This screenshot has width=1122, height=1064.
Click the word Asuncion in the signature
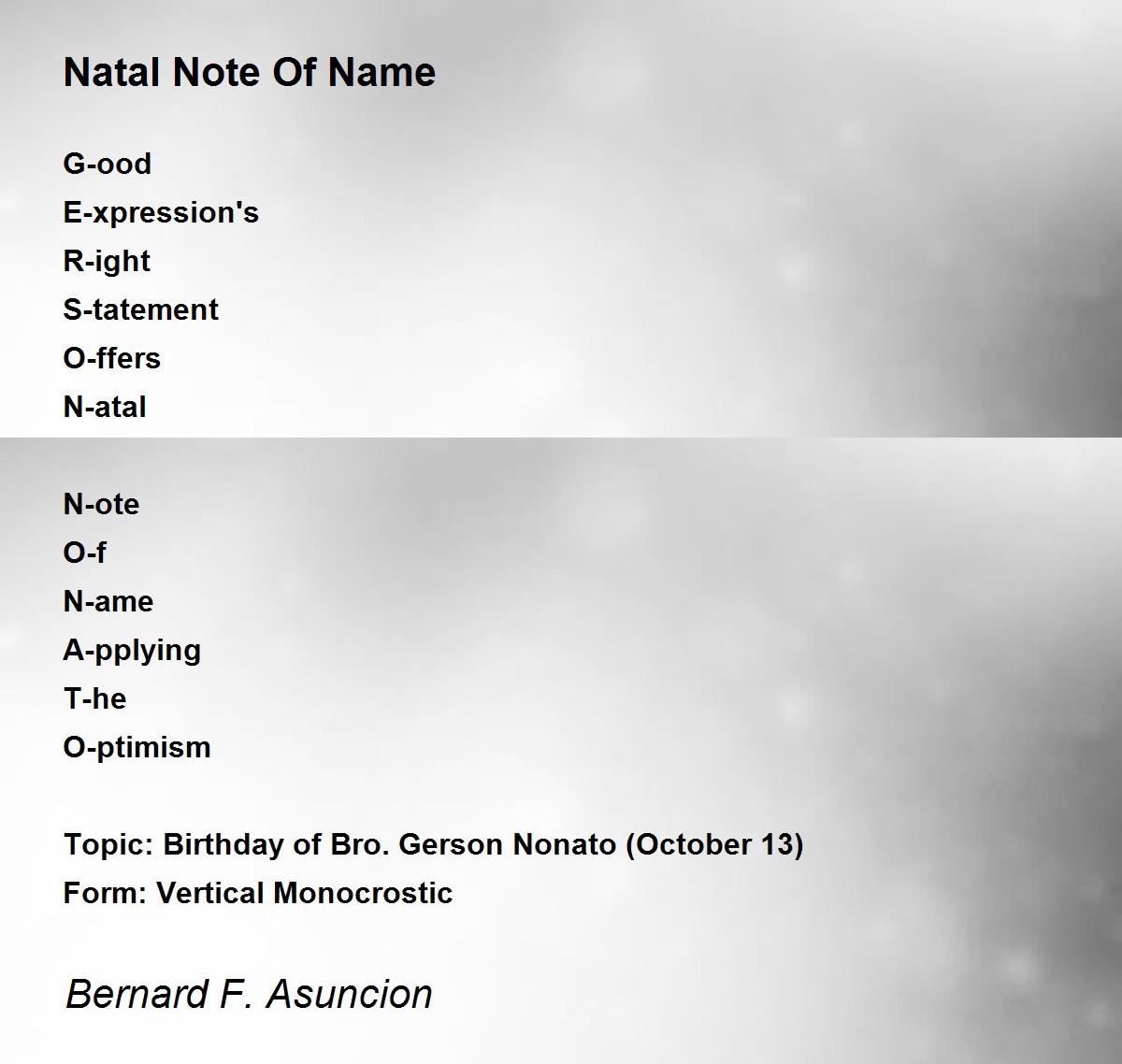tap(350, 993)
